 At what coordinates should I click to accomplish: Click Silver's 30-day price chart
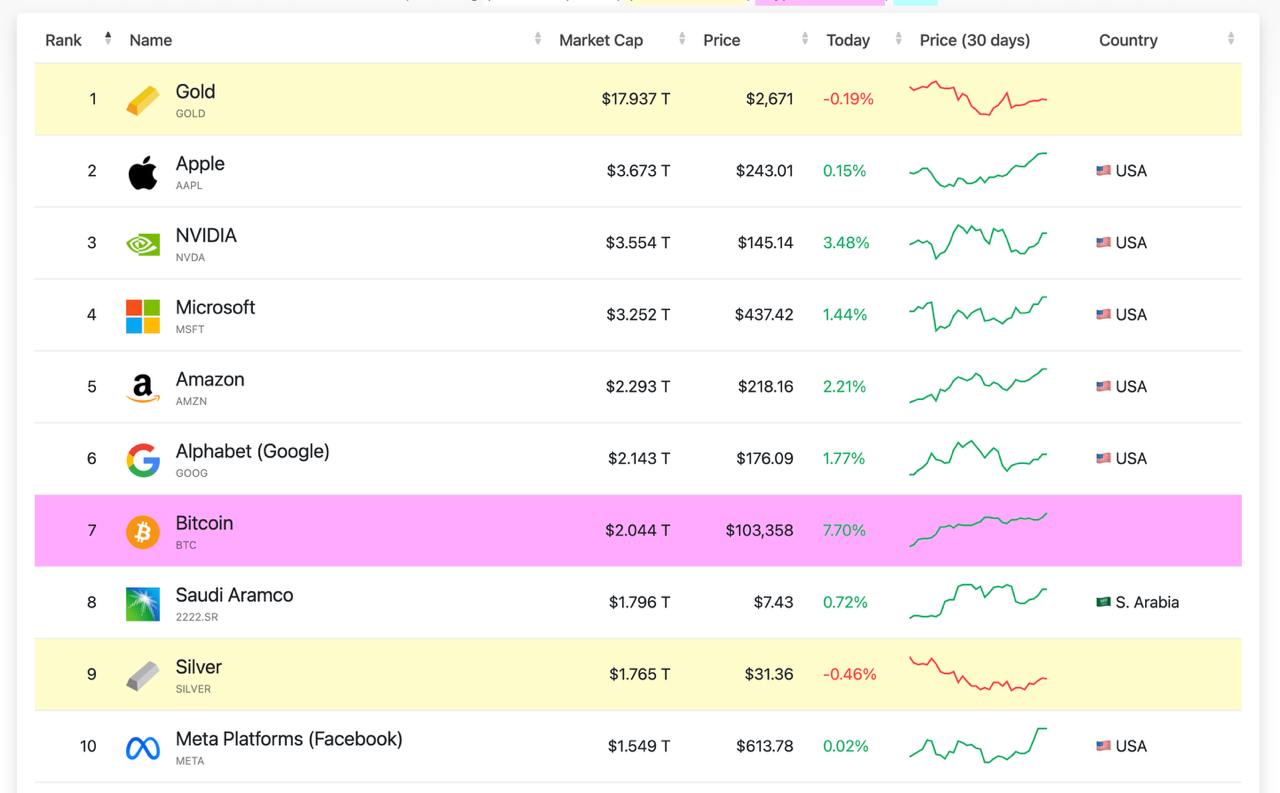[x=978, y=674]
